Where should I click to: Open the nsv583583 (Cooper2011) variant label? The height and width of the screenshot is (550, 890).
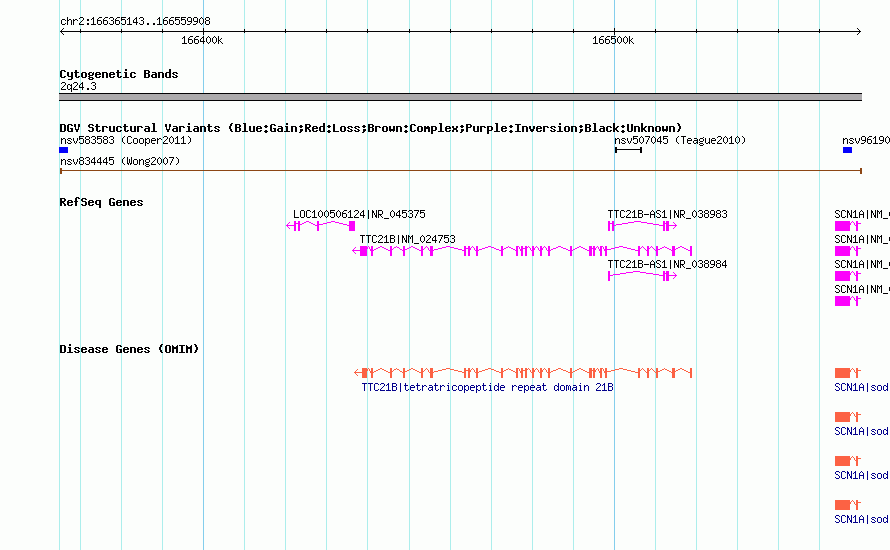[x=126, y=140]
